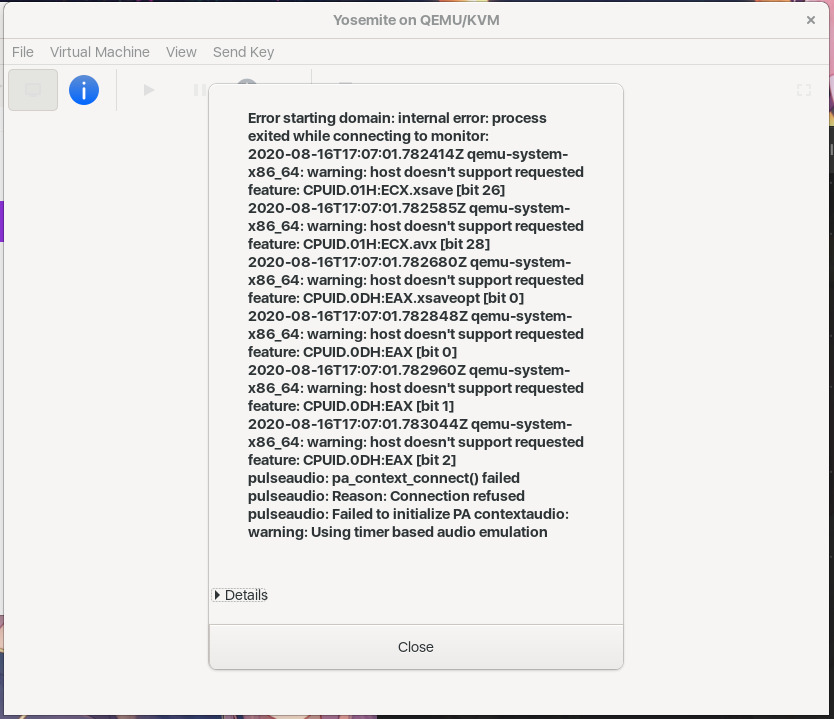
Task: Close the error dialog with Close button
Action: [x=416, y=647]
